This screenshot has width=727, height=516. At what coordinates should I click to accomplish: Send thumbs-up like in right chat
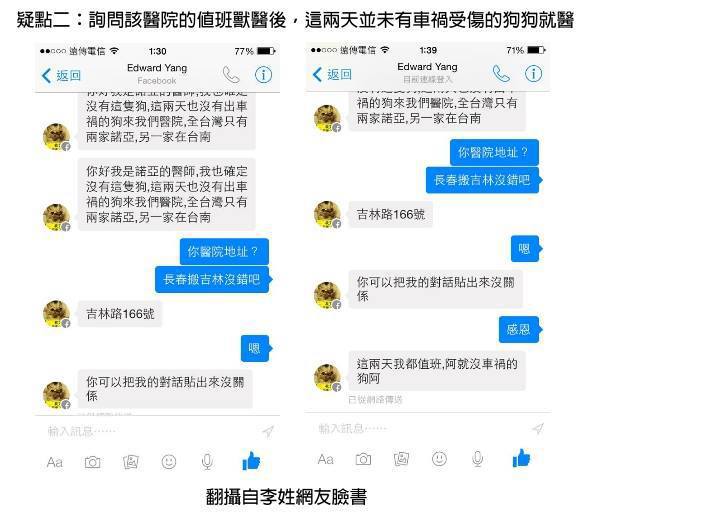click(x=522, y=458)
